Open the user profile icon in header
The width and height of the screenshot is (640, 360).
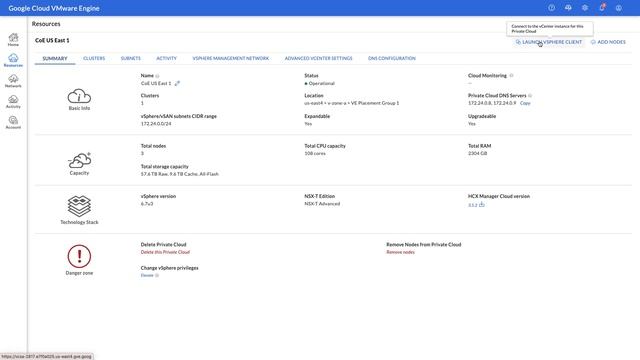pyautogui.click(x=619, y=8)
